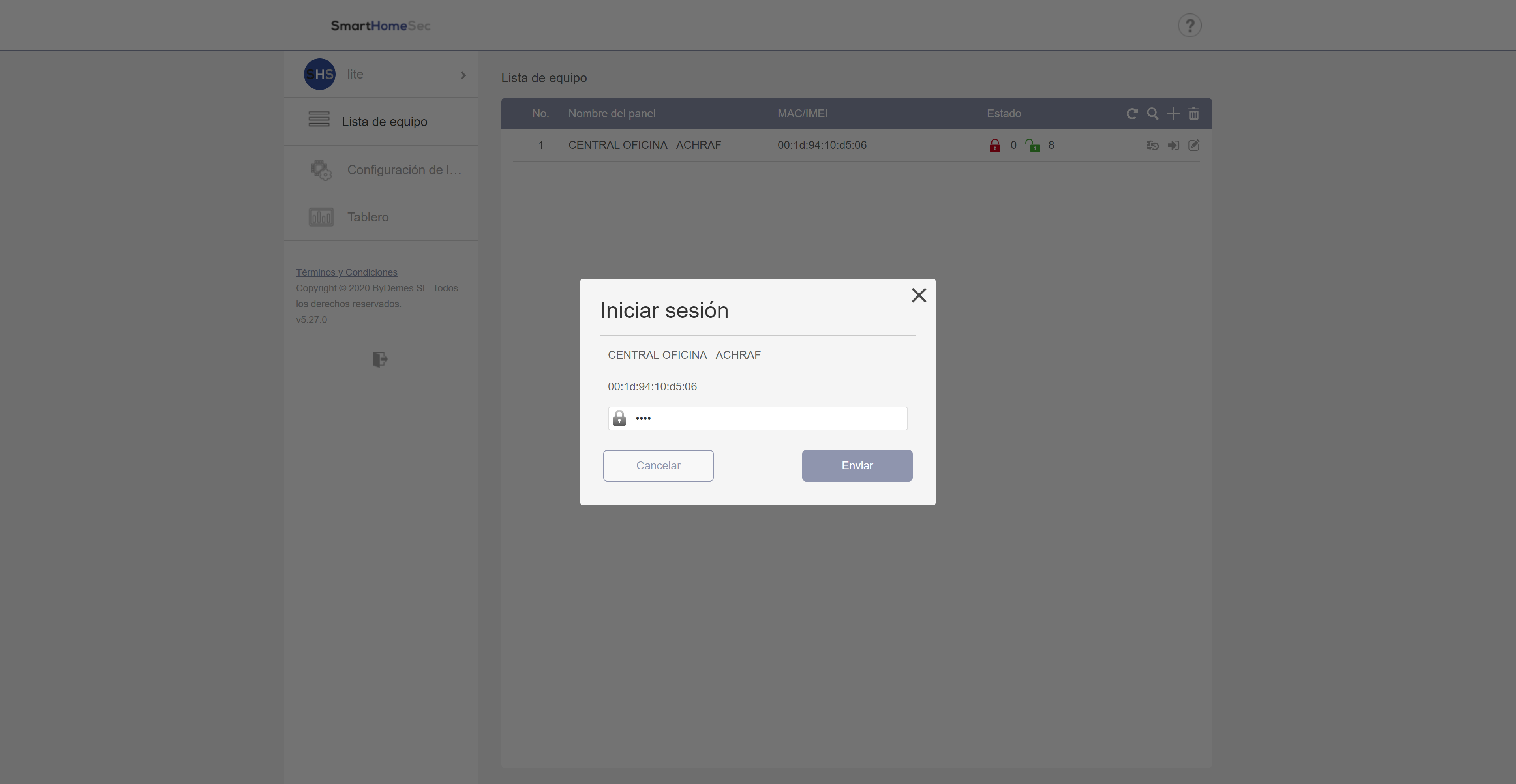1516x784 pixels.
Task: Click the trash delete icon in header
Action: [x=1193, y=114]
